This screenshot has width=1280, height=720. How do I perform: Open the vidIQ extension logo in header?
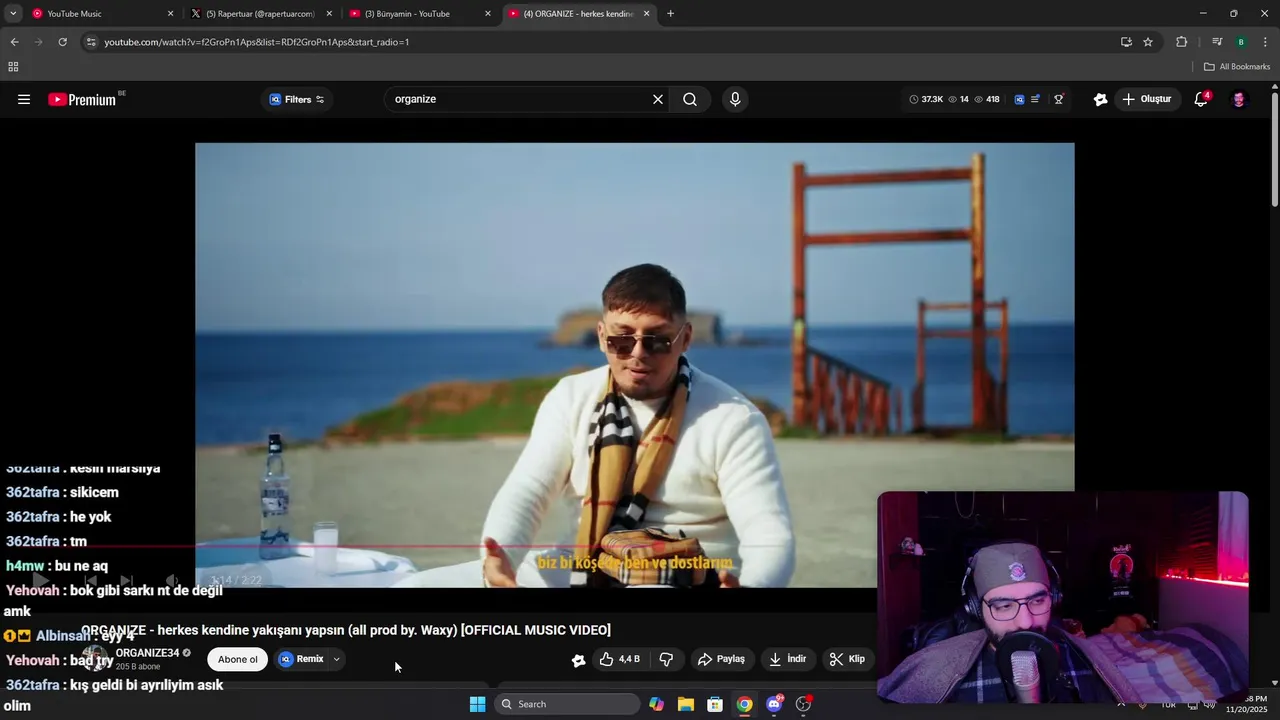click(x=1019, y=99)
